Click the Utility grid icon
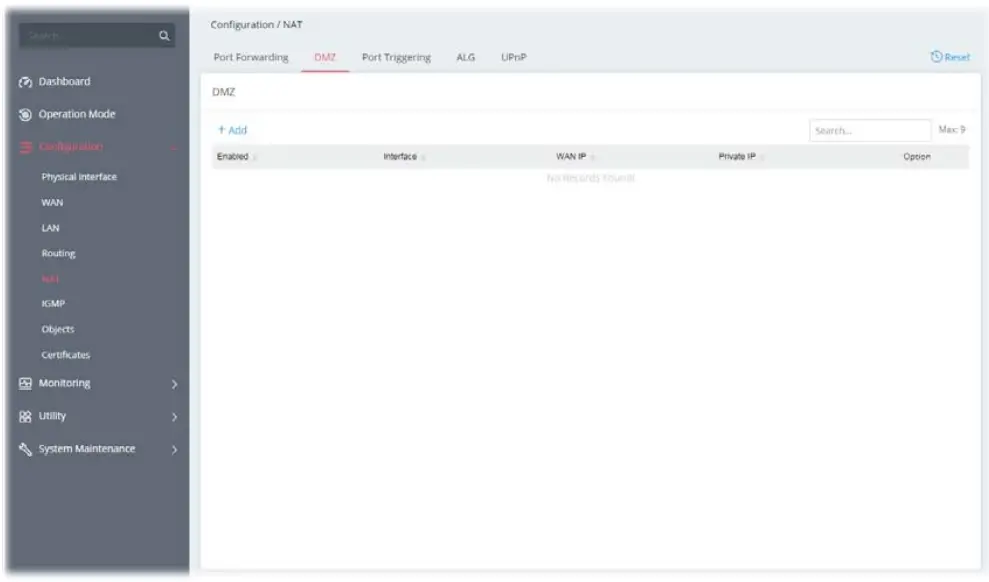 pos(25,416)
